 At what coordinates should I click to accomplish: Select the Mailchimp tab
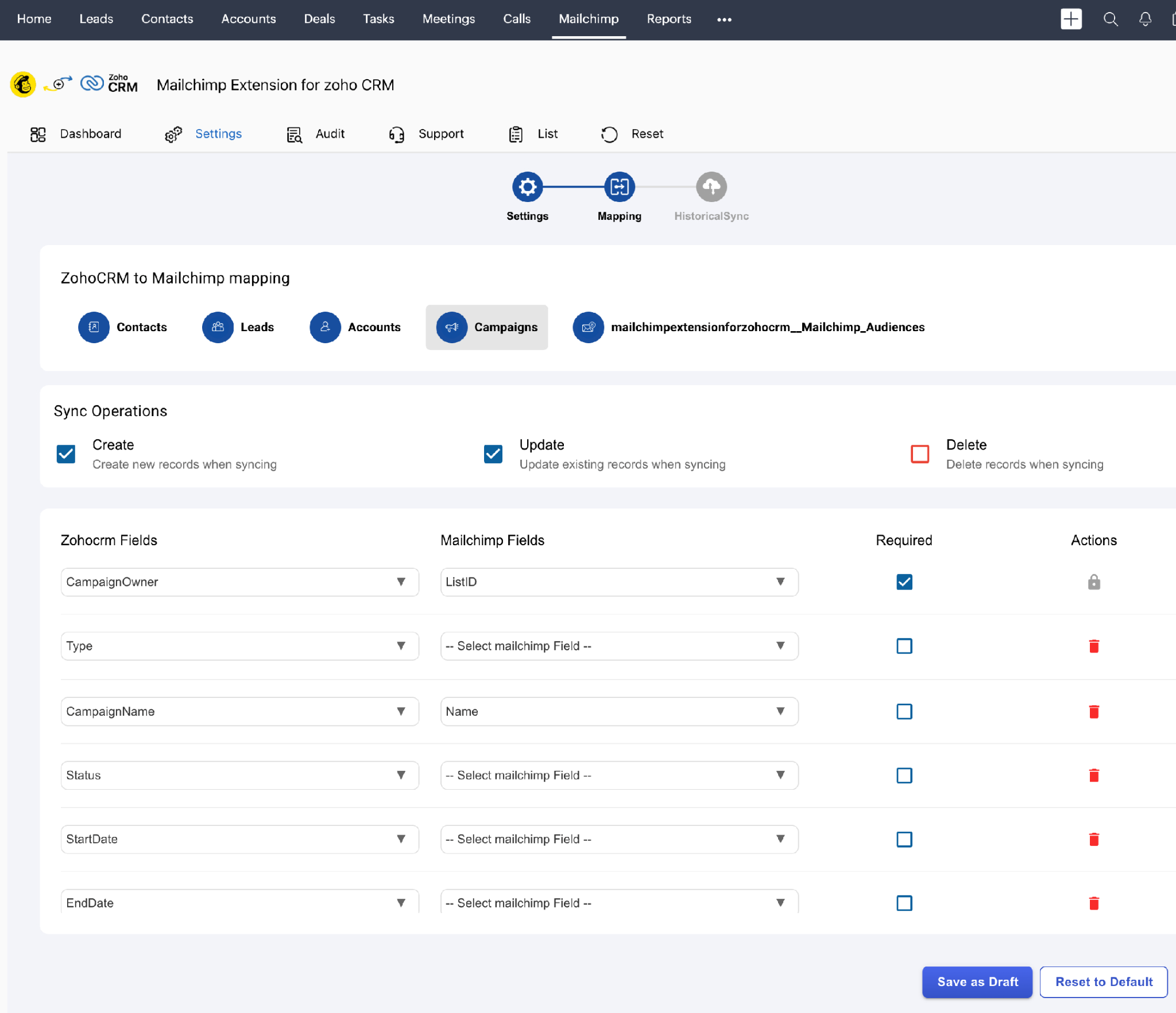[x=589, y=19]
